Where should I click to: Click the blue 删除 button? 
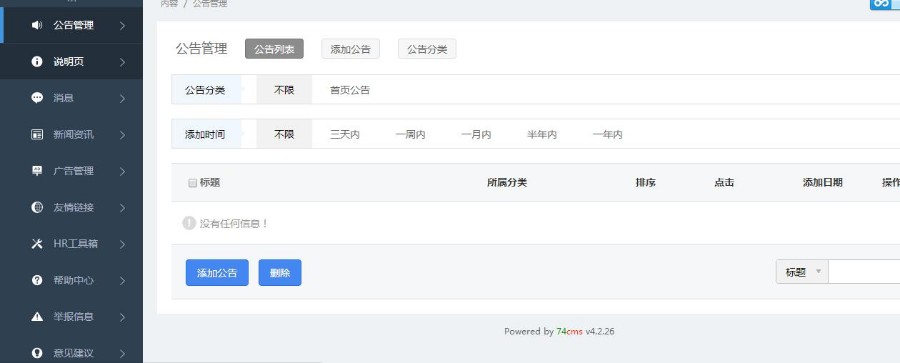tap(280, 272)
